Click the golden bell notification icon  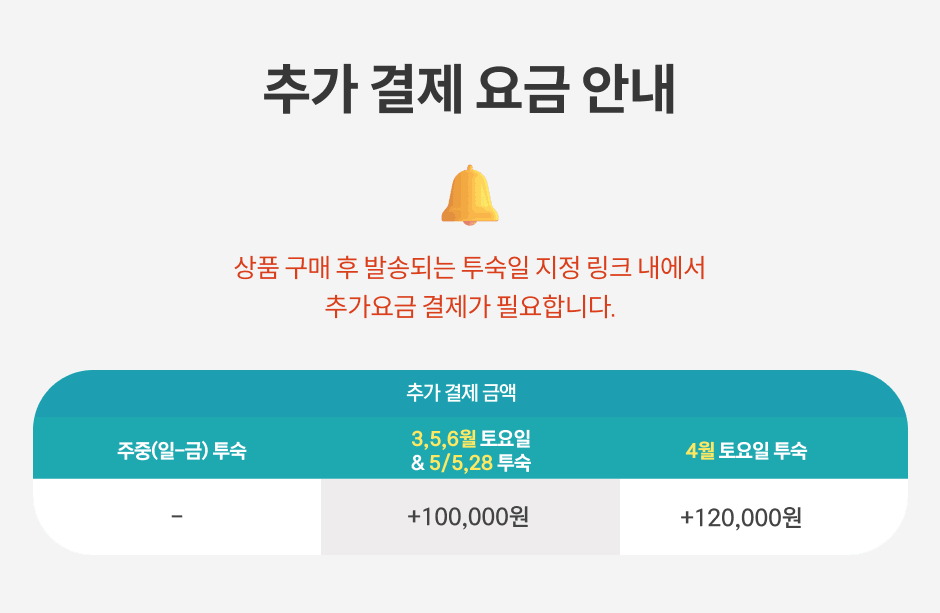(470, 195)
